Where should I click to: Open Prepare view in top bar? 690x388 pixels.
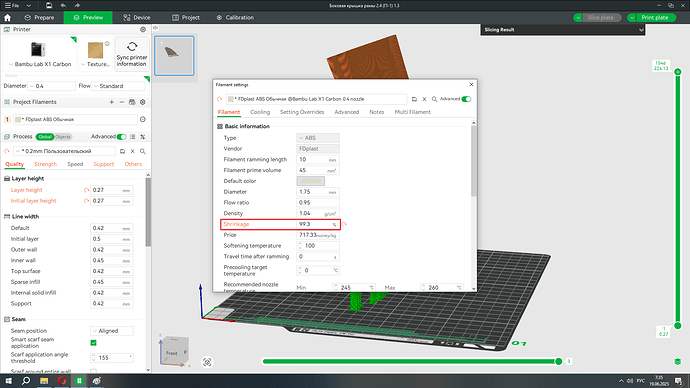point(40,18)
